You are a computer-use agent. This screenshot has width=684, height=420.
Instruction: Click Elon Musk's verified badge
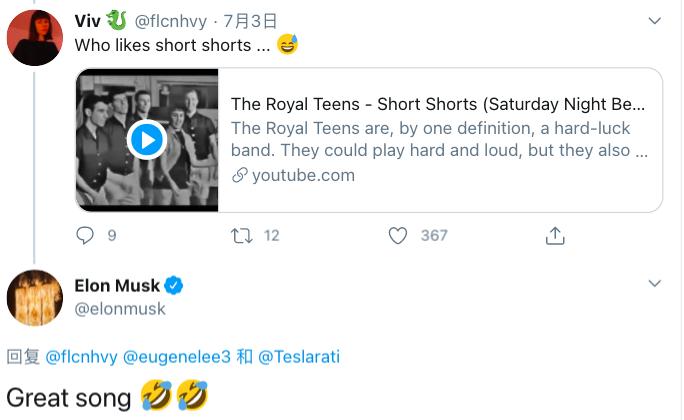174,286
